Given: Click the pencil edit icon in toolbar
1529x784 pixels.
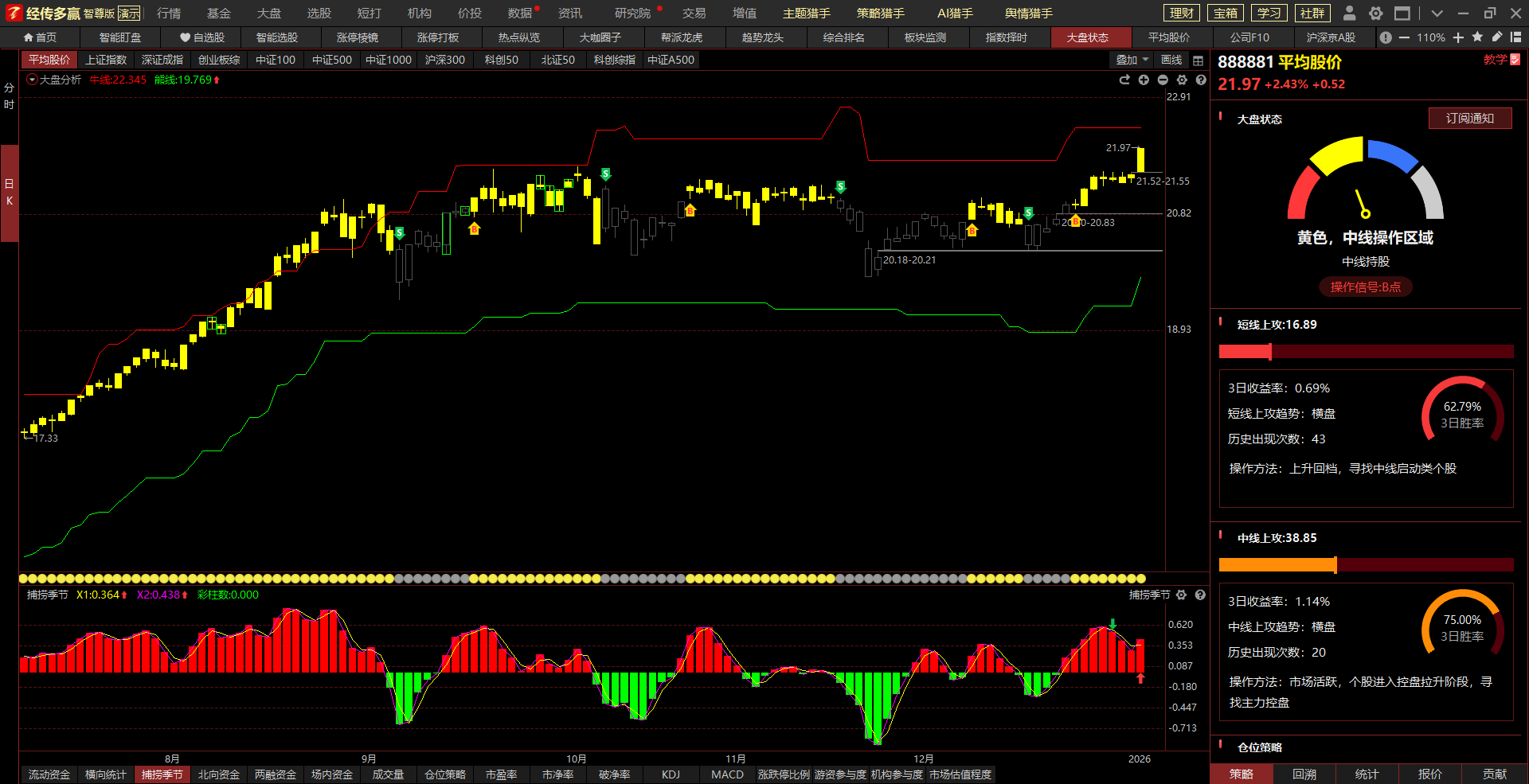Looking at the screenshot, I should click(x=1497, y=37).
